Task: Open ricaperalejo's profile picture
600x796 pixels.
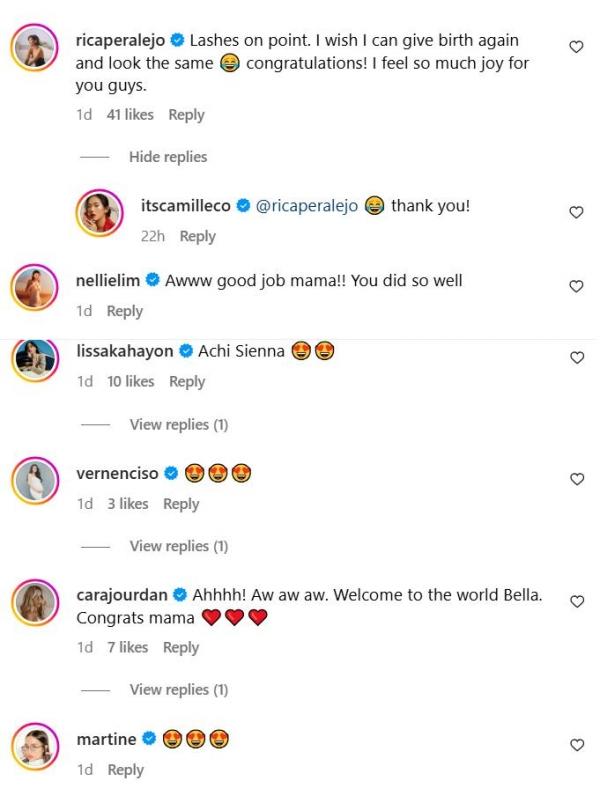Action: (x=38, y=47)
